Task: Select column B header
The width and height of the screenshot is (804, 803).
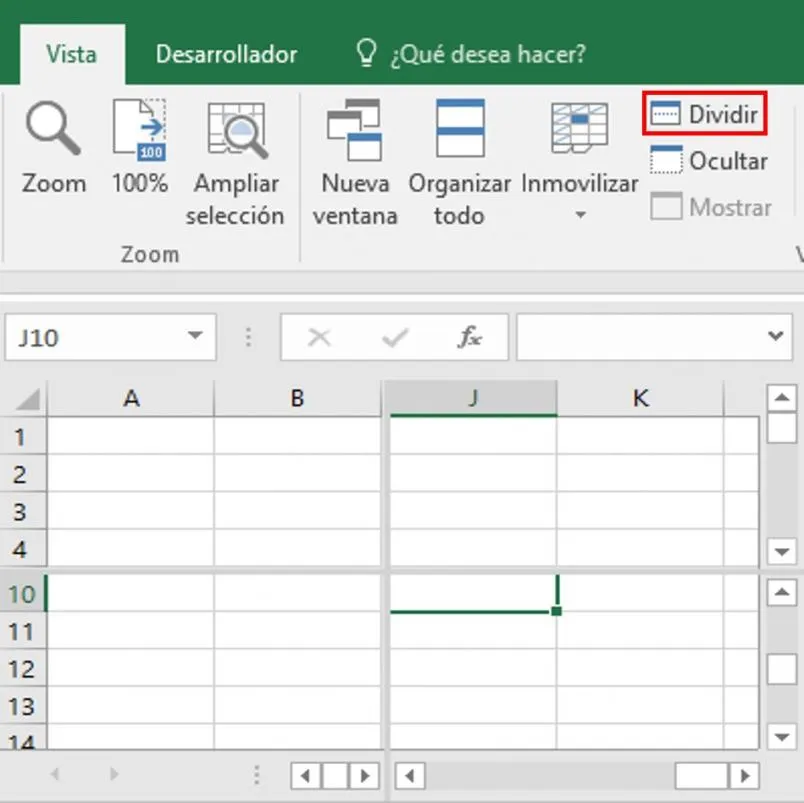Action: point(297,398)
